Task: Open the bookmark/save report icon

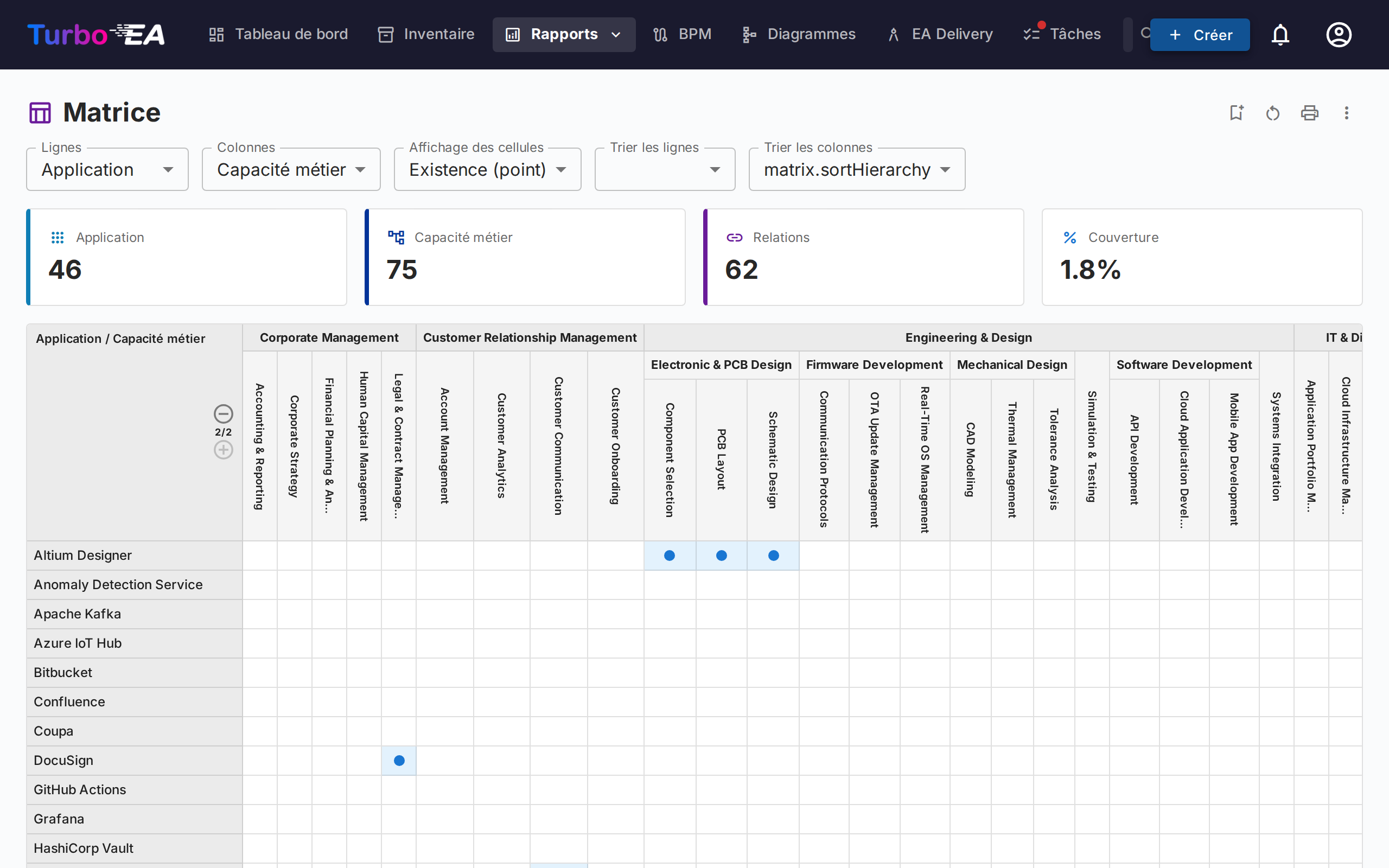Action: 1237,112
